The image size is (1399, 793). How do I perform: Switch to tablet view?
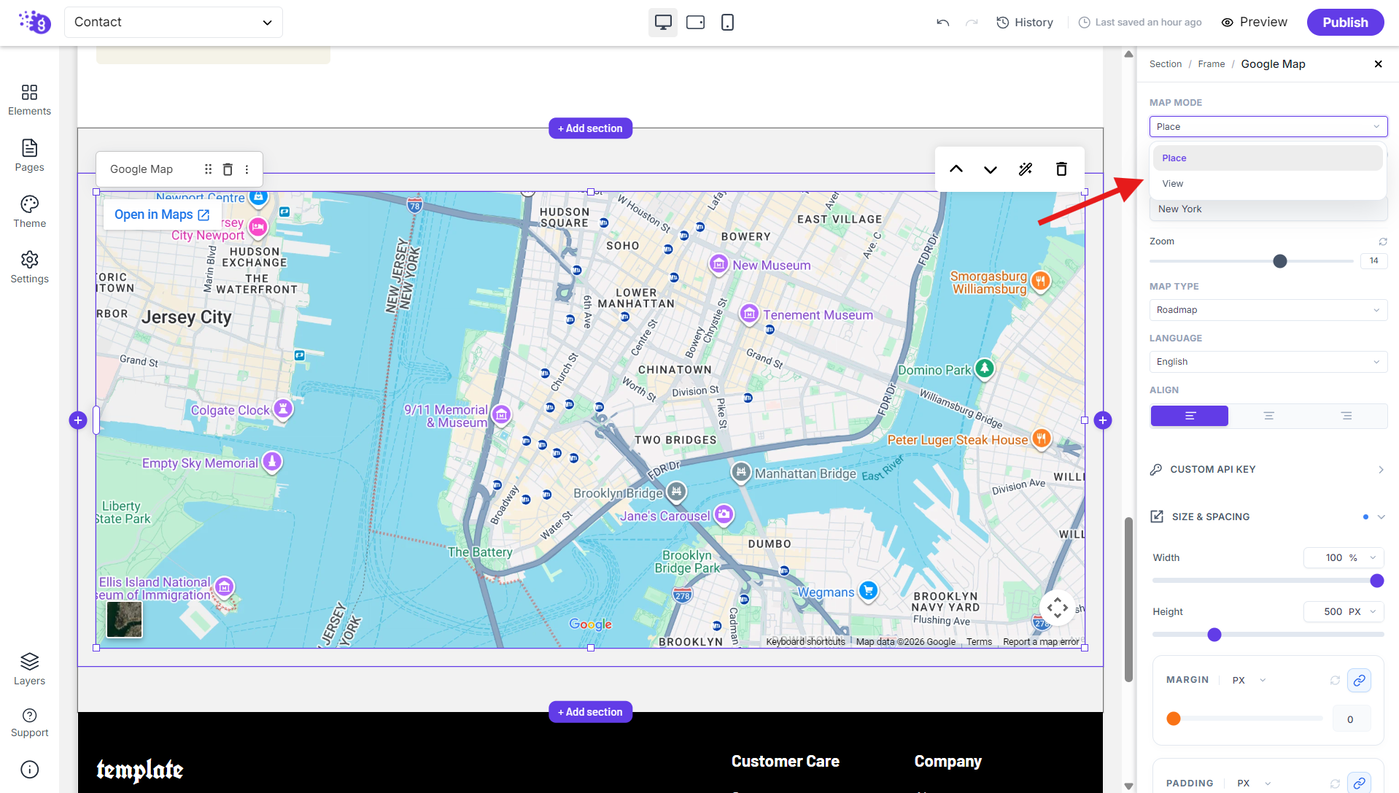pos(695,22)
